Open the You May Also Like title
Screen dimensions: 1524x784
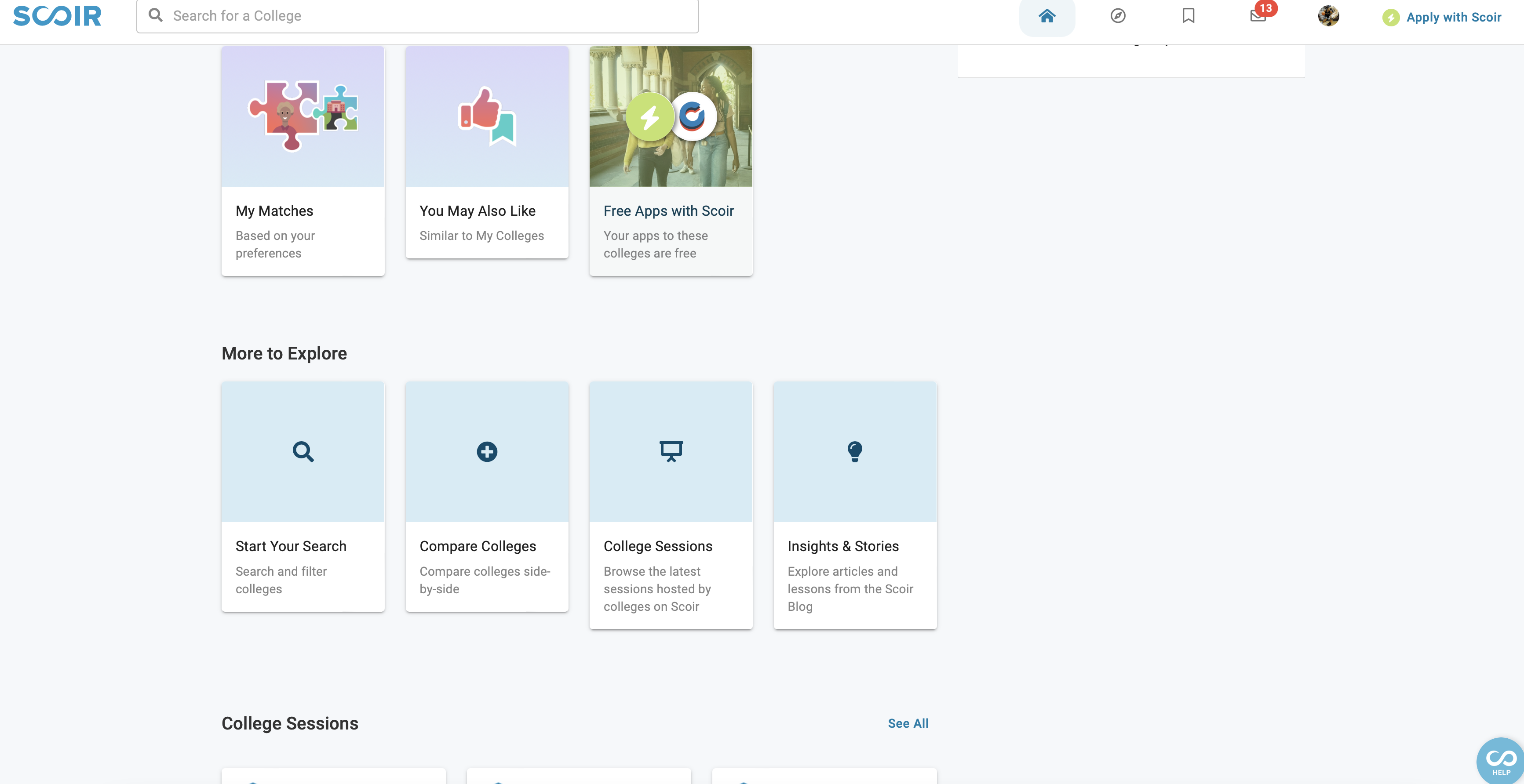pos(478,211)
